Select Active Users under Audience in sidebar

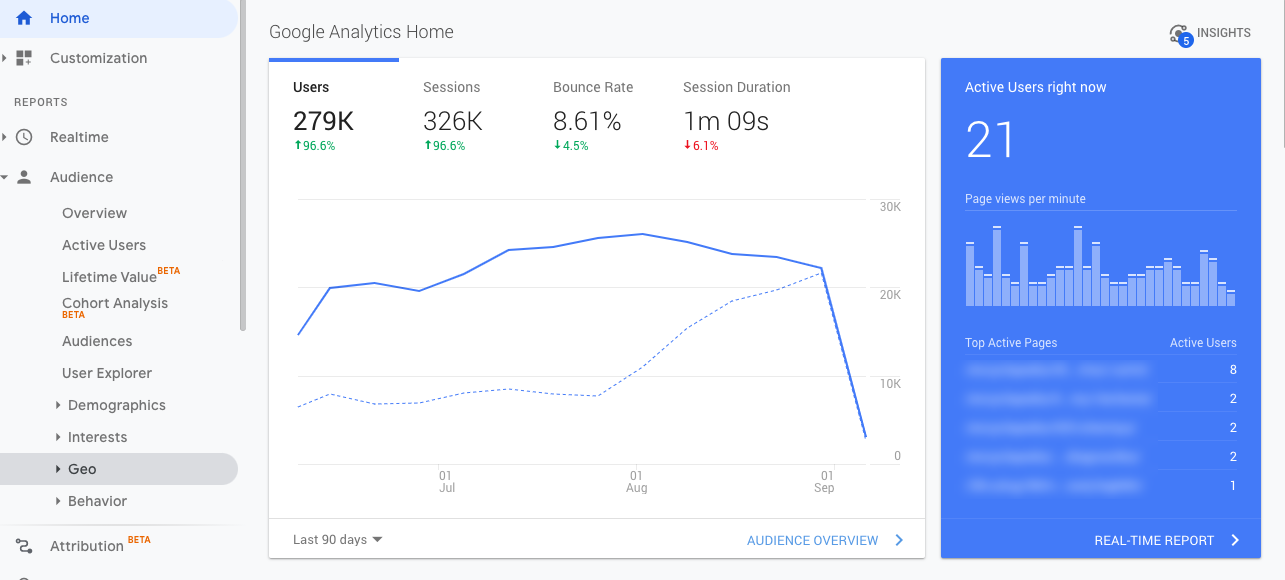click(x=104, y=245)
